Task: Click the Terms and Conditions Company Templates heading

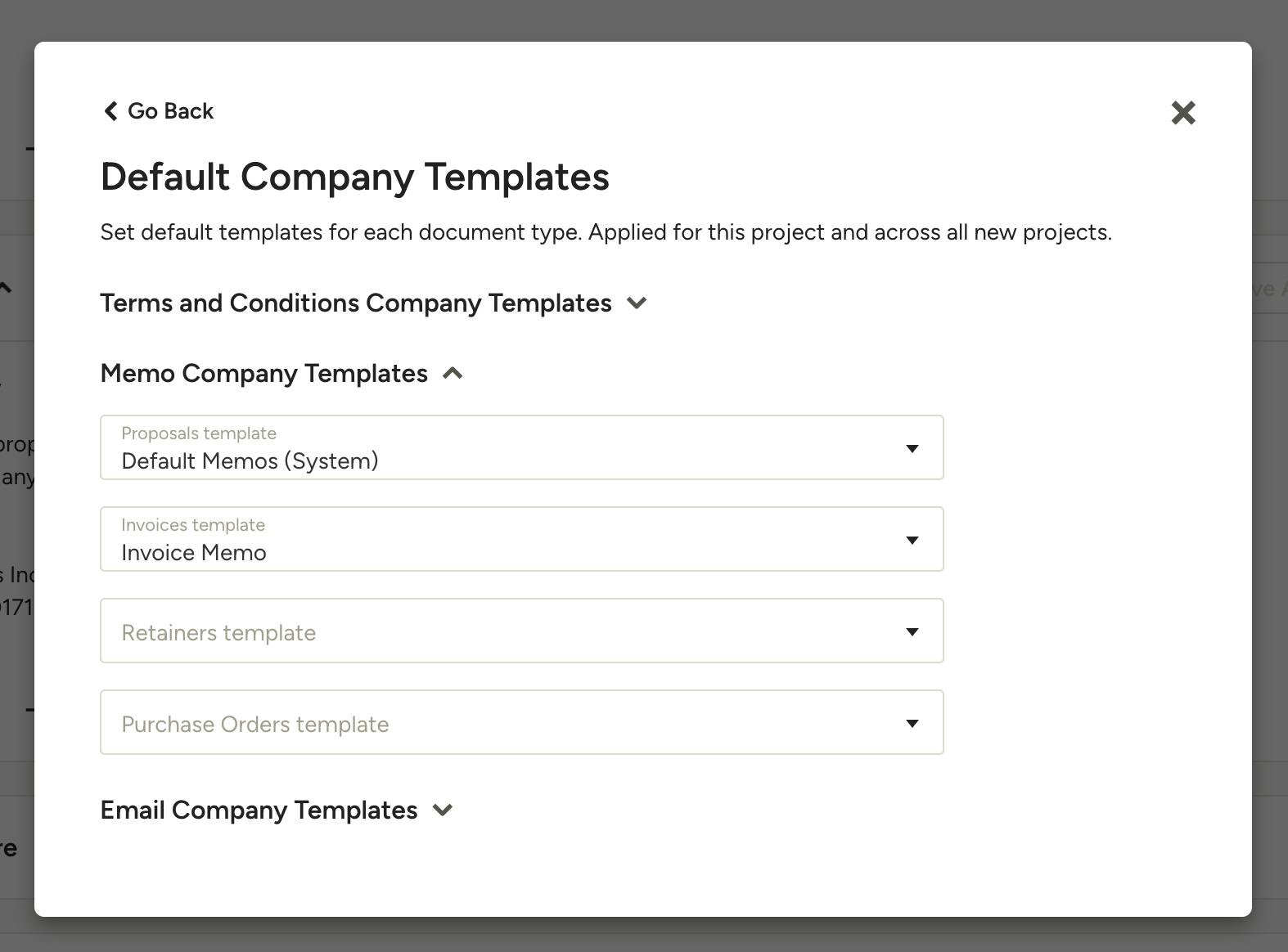Action: (x=356, y=303)
